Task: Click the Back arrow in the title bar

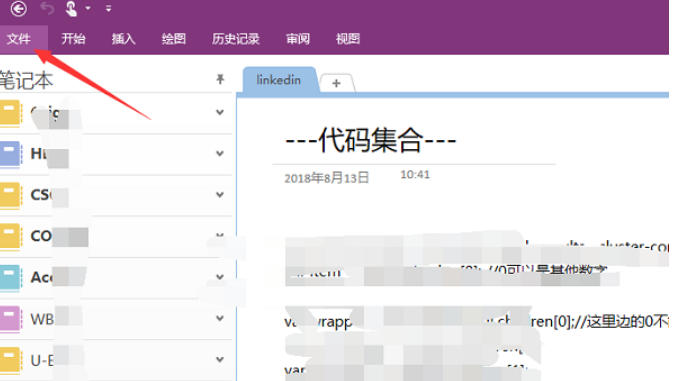Action: (x=18, y=8)
